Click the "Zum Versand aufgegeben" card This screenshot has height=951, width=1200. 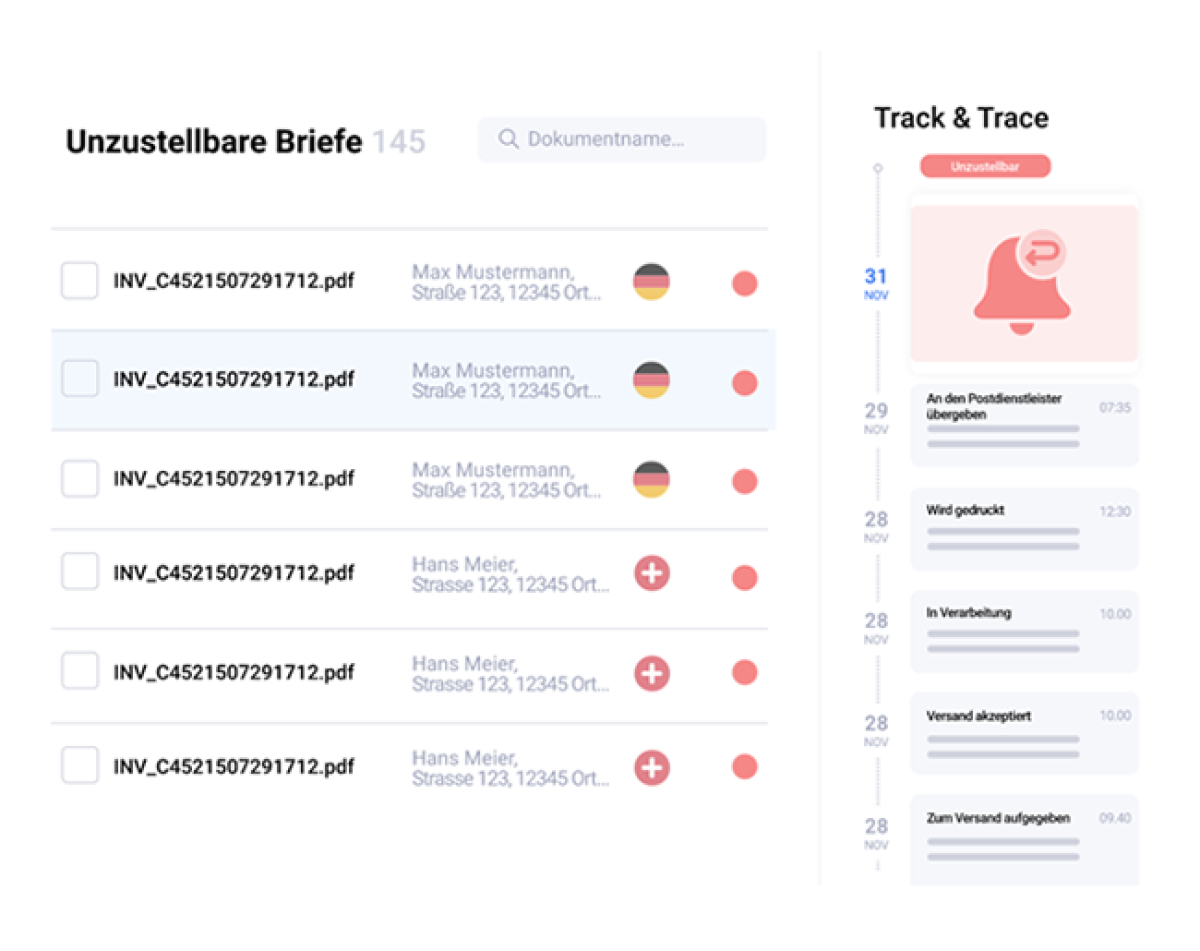tap(1024, 836)
